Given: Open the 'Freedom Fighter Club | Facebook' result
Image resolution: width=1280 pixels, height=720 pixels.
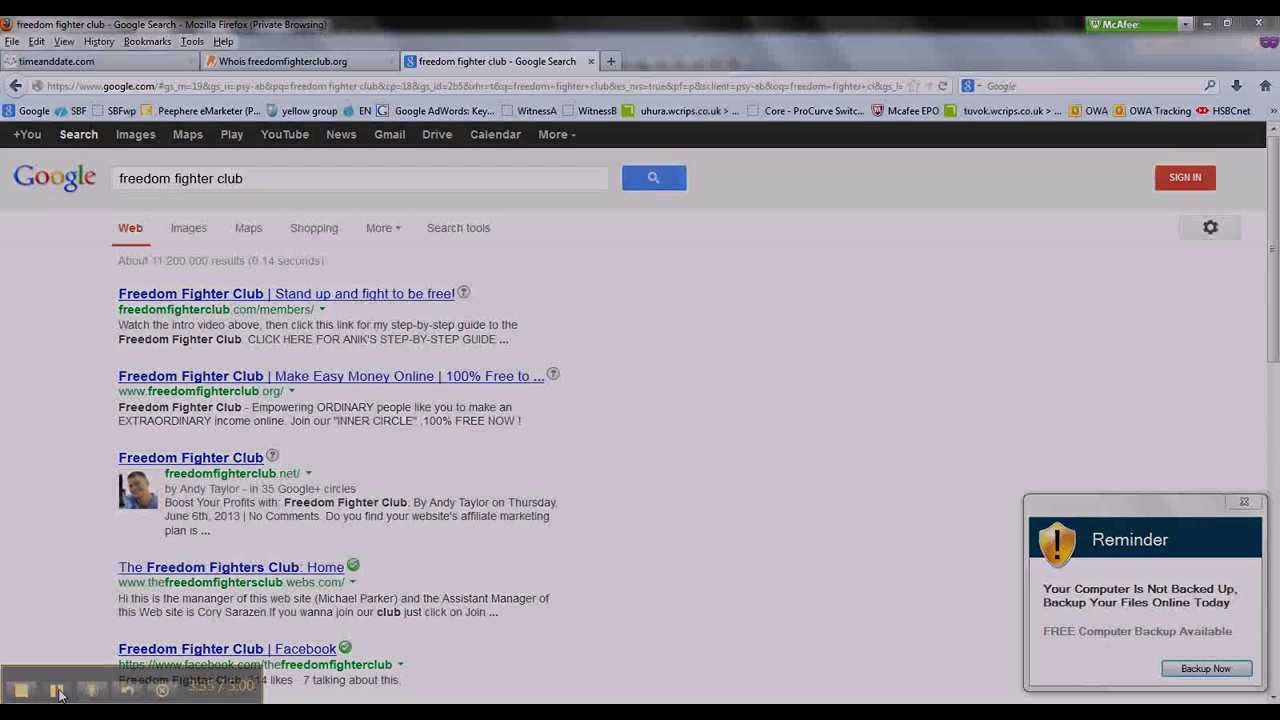Looking at the screenshot, I should click(227, 649).
